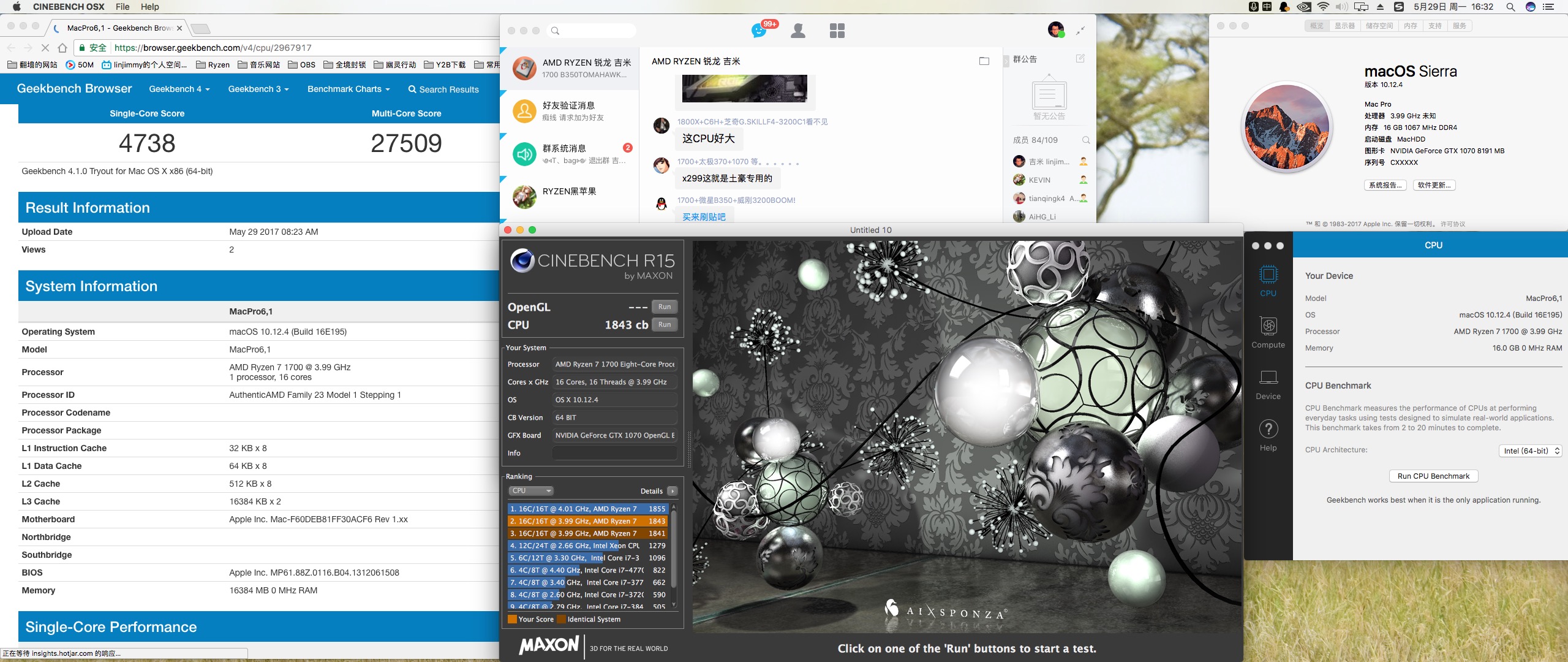Open the RYZEN黑苹果 conversation in QQ
The image size is (1568, 662).
click(570, 196)
